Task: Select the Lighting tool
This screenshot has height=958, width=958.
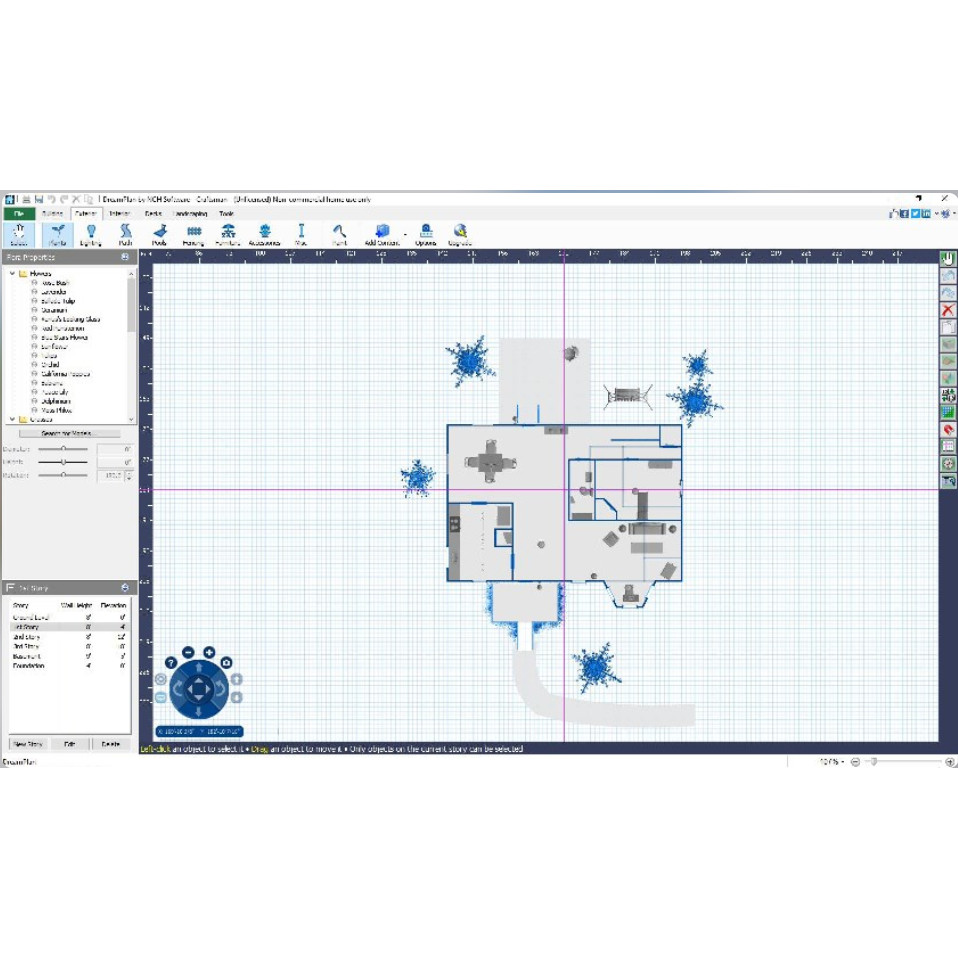Action: pos(90,235)
